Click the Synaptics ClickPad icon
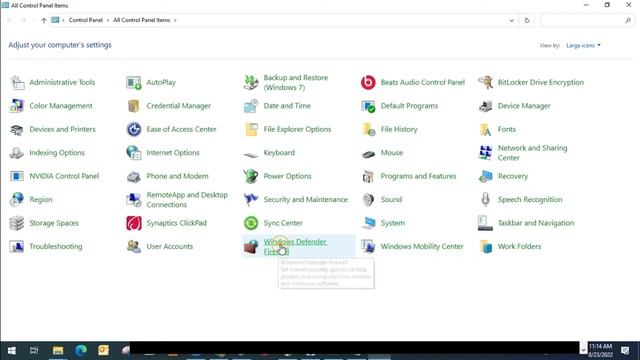Image resolution: width=640 pixels, height=360 pixels. point(133,223)
